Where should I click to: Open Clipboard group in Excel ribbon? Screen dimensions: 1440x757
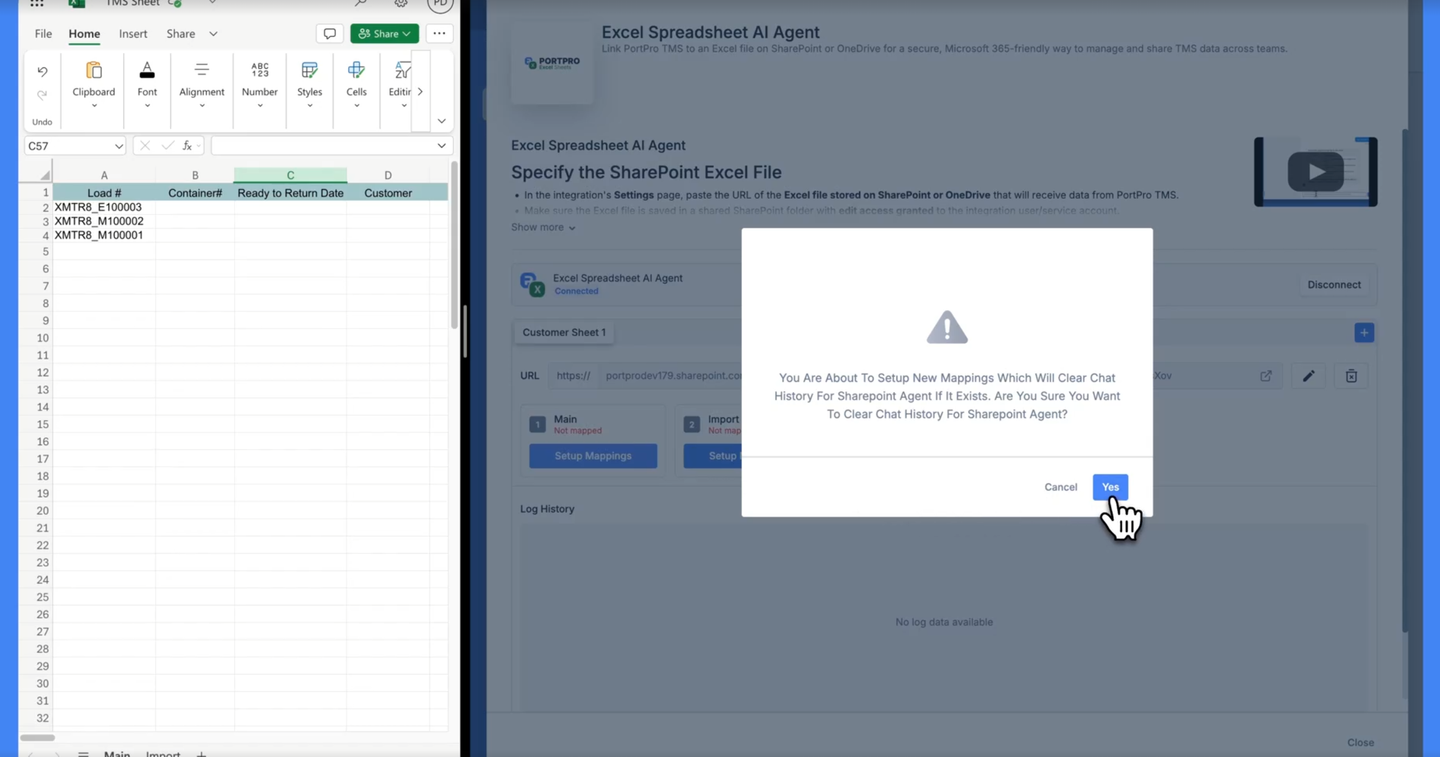tap(93, 86)
